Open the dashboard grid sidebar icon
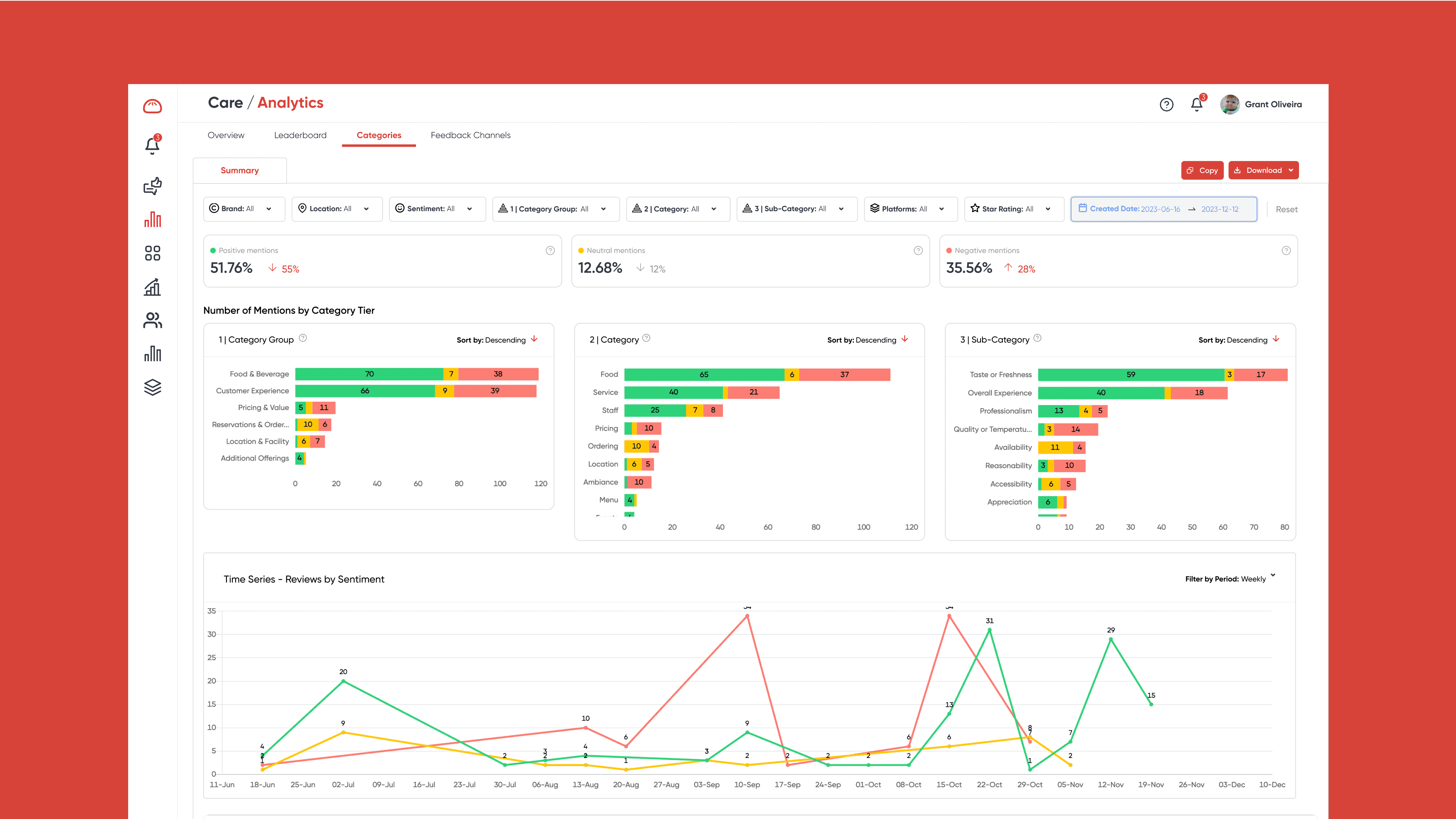This screenshot has width=1456, height=819. coord(152,253)
